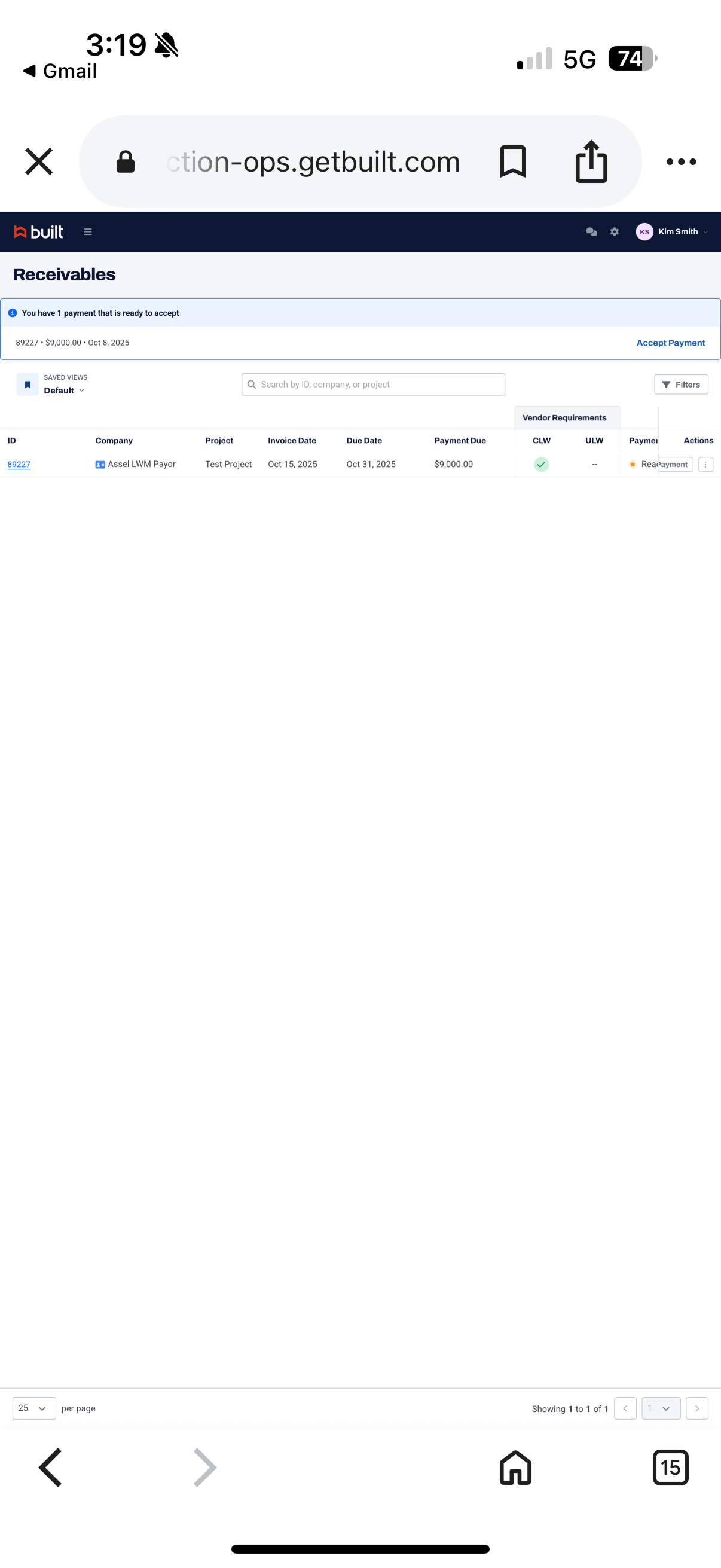Tap the lock icon in address bar
The width and height of the screenshot is (721, 1568).
pos(126,162)
